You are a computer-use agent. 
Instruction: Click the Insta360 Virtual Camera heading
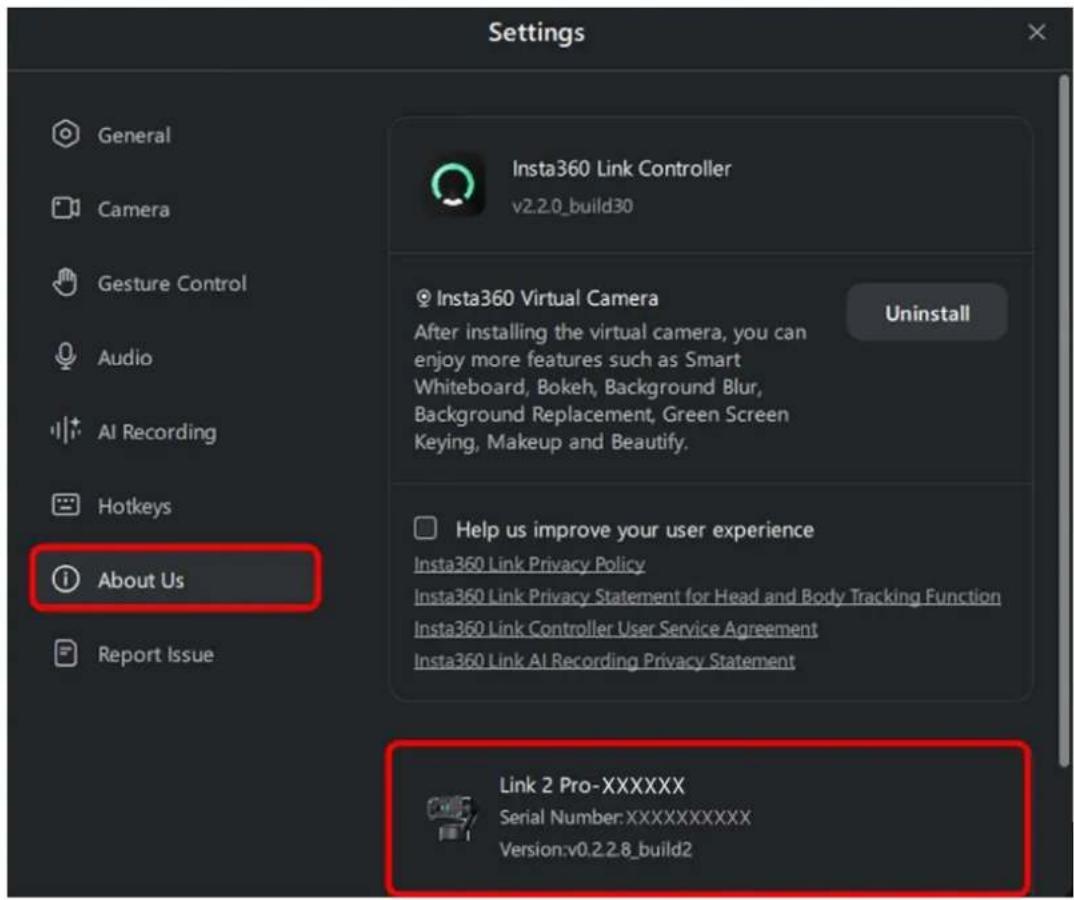tap(547, 298)
